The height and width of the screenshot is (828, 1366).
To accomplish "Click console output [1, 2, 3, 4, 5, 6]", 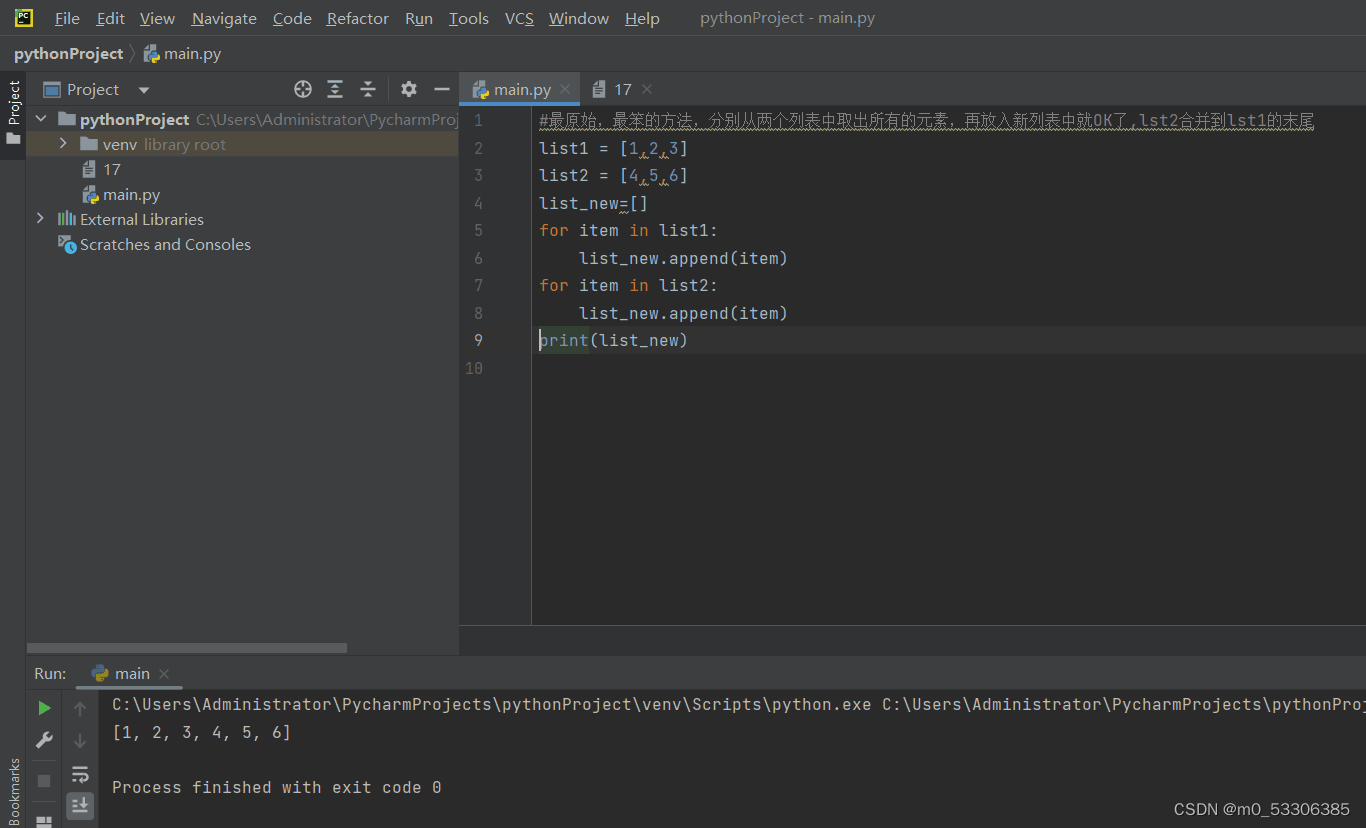I will [201, 732].
